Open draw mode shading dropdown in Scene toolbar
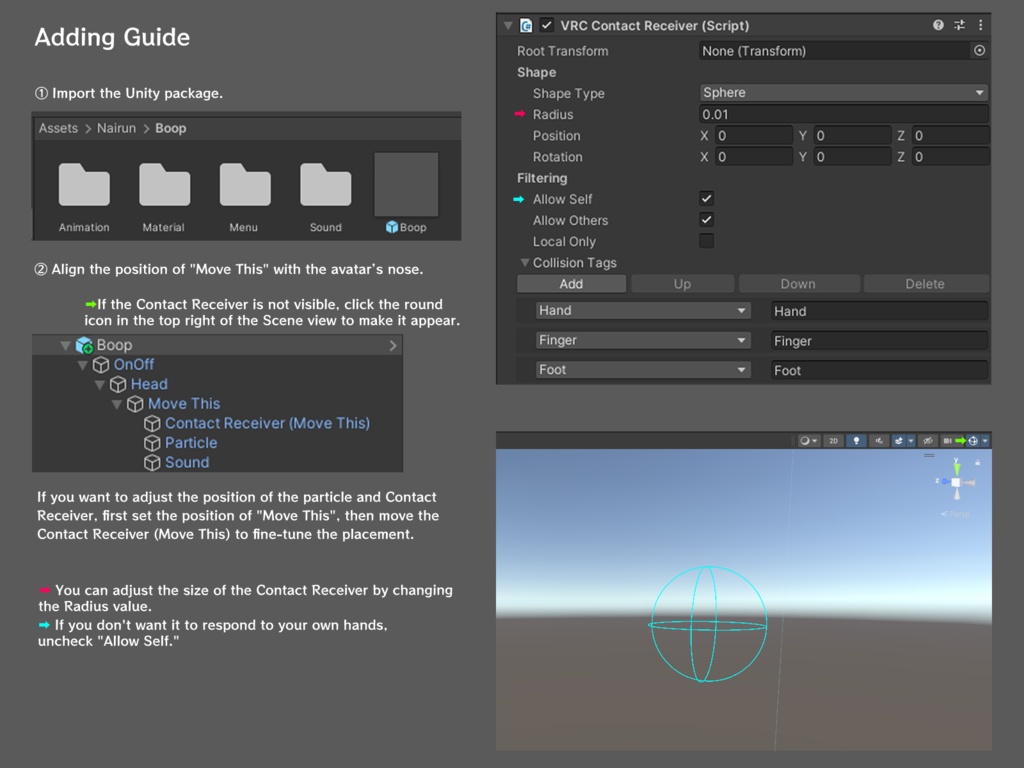The width and height of the screenshot is (1024, 768). click(809, 441)
